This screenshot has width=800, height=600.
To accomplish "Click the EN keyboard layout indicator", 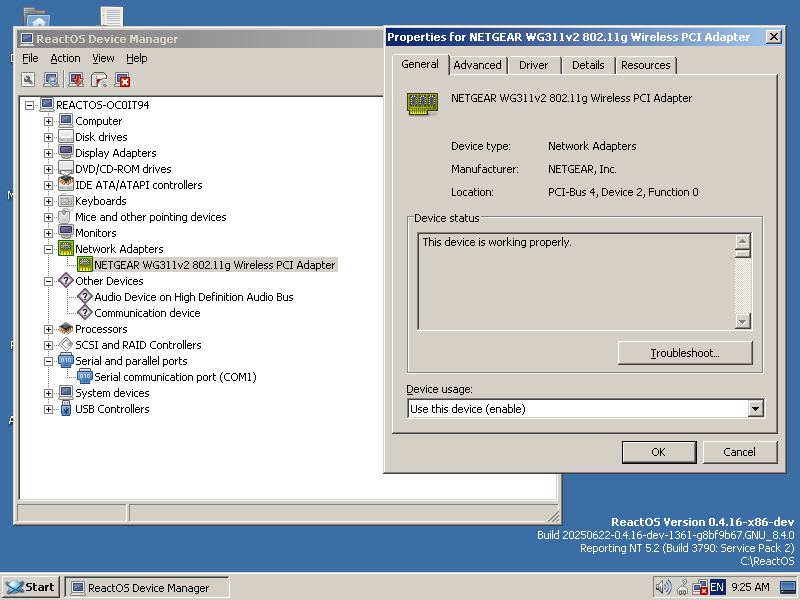I will tap(717, 587).
